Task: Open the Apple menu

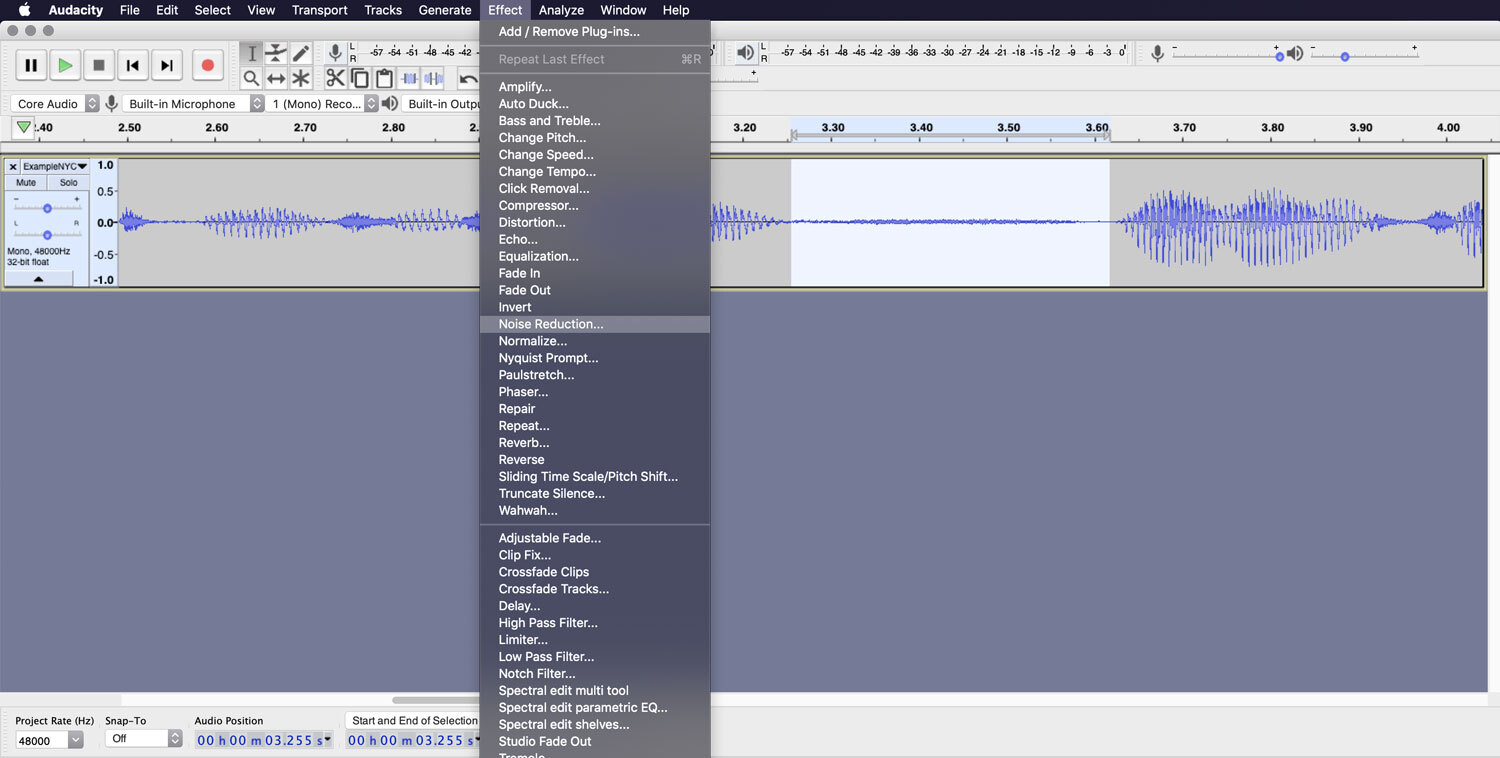Action: (x=25, y=10)
